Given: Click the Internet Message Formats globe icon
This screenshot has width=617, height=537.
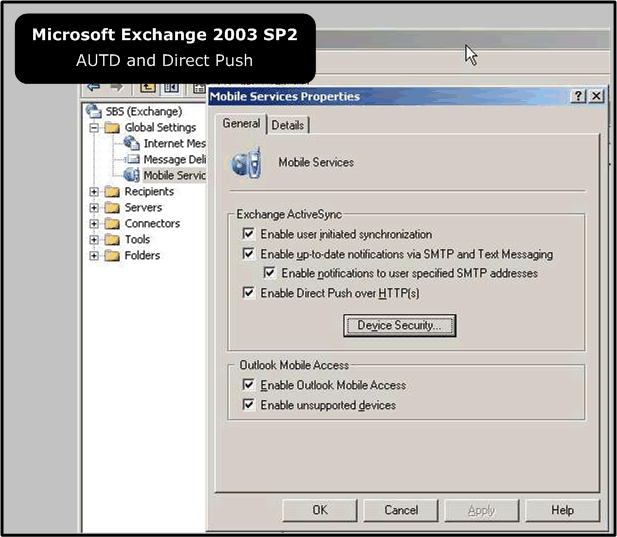Looking at the screenshot, I should [x=131, y=143].
